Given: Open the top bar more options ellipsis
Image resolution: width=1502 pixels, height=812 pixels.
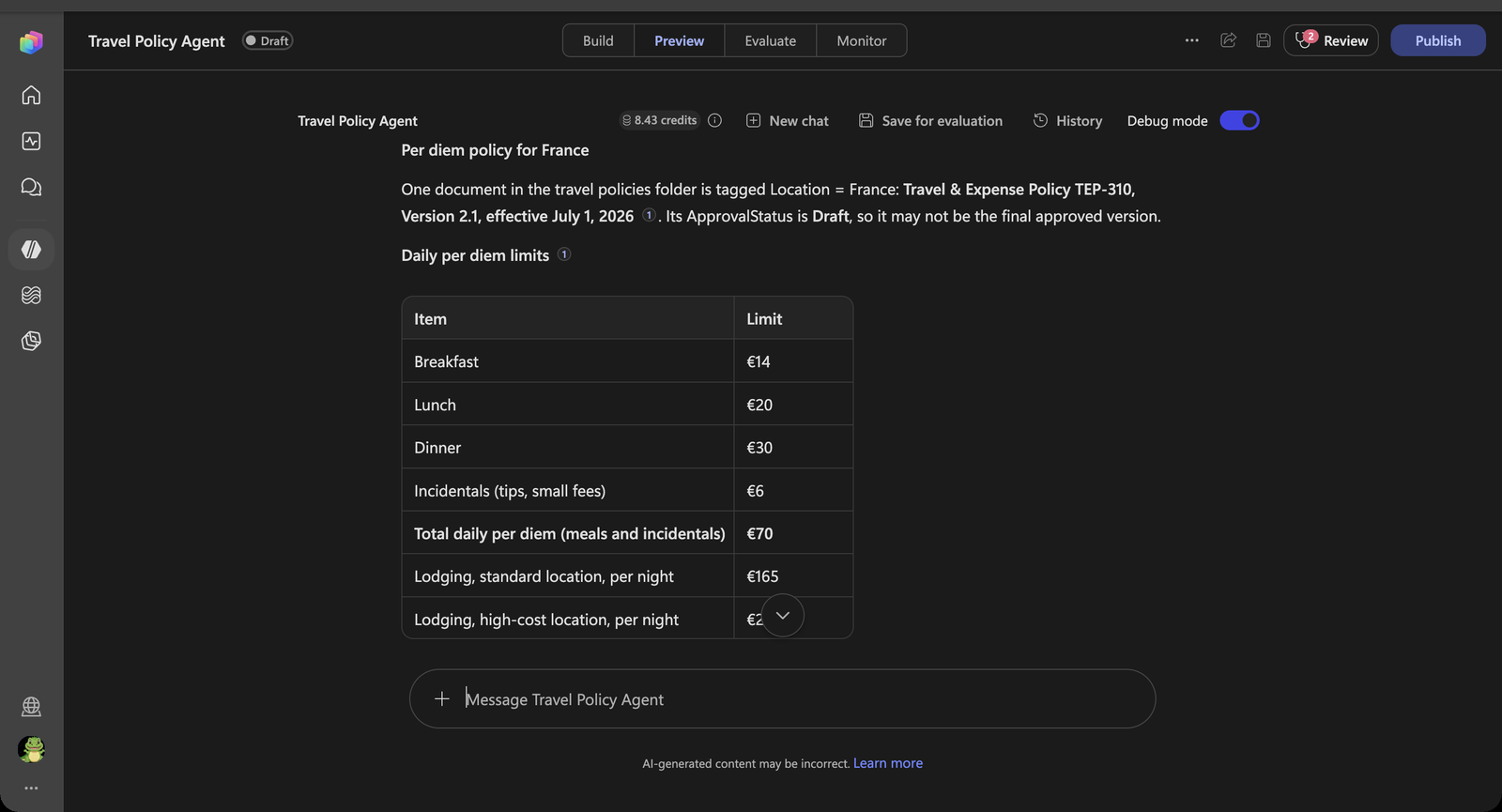Looking at the screenshot, I should [1191, 40].
